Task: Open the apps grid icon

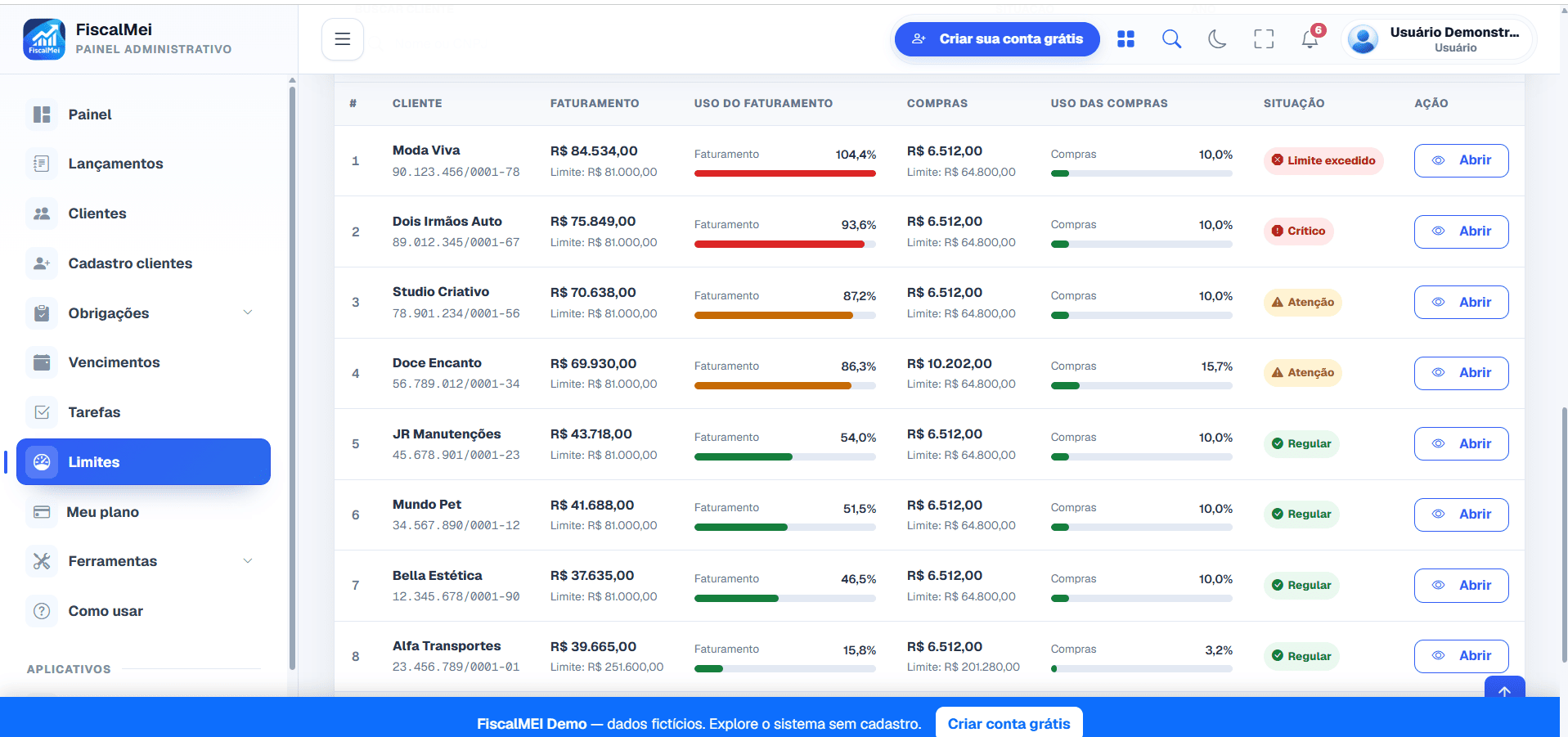Action: point(1125,39)
